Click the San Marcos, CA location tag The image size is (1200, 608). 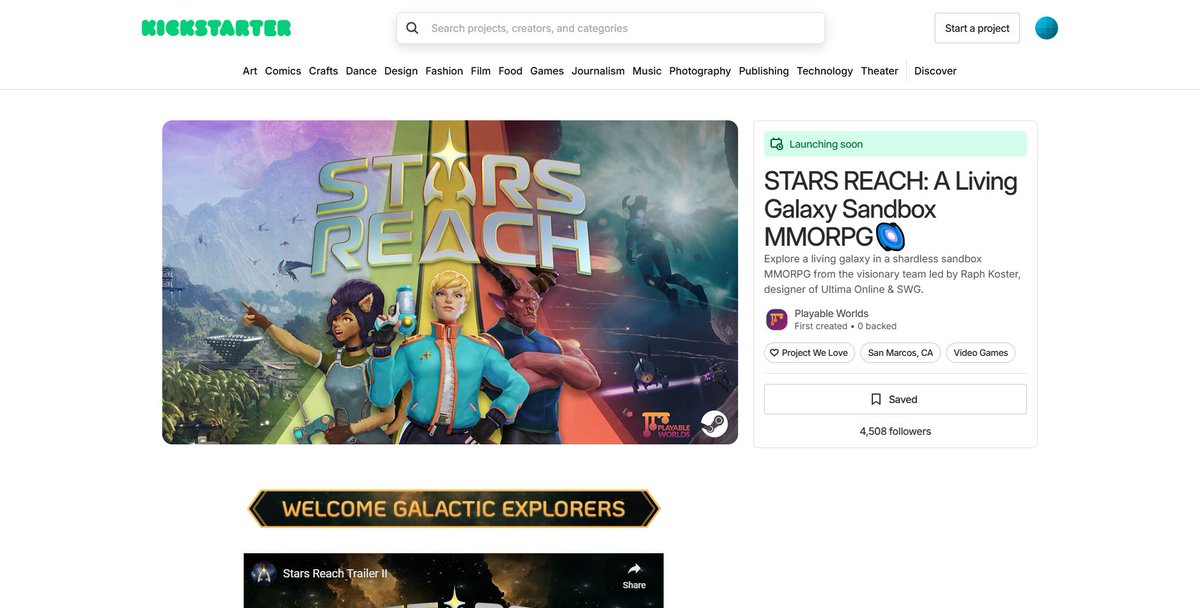pos(900,353)
